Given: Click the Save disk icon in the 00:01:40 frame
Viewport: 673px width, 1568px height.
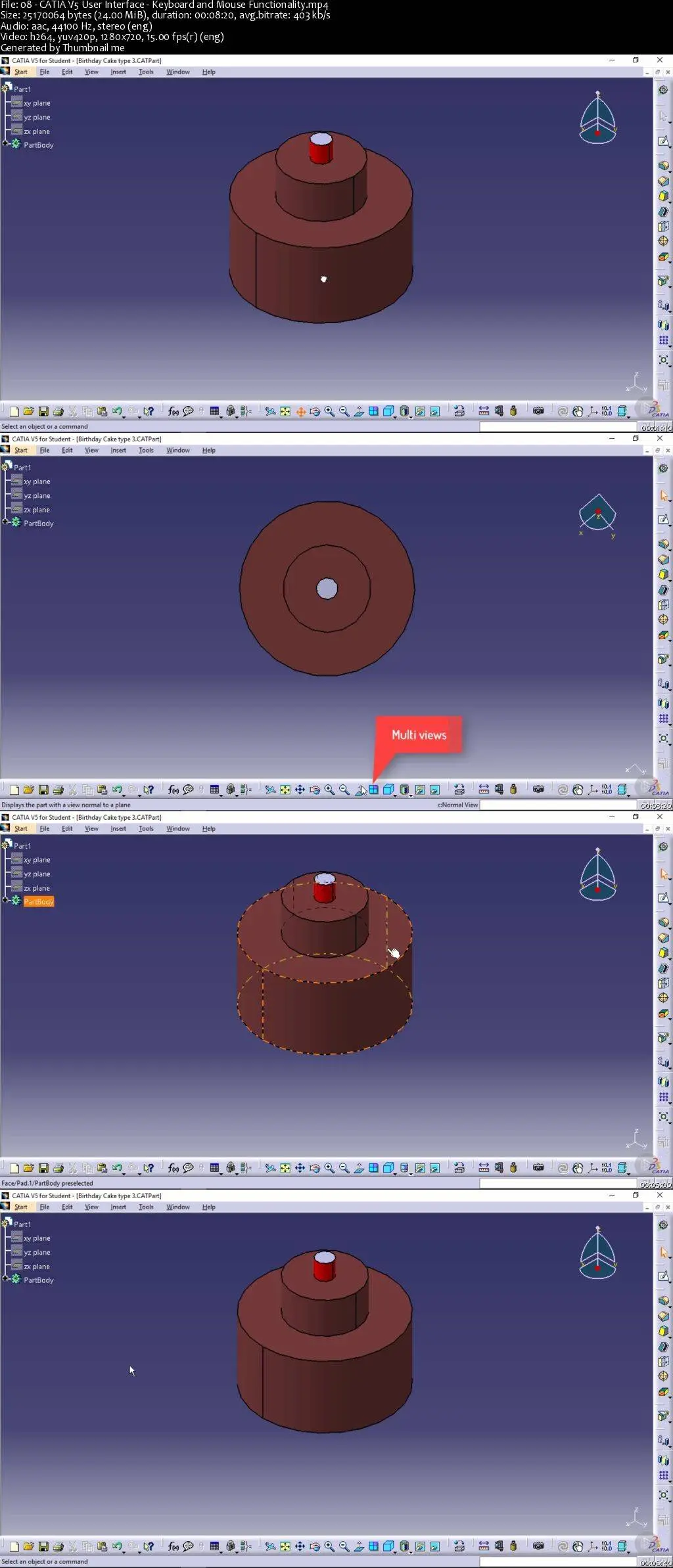Looking at the screenshot, I should point(43,411).
